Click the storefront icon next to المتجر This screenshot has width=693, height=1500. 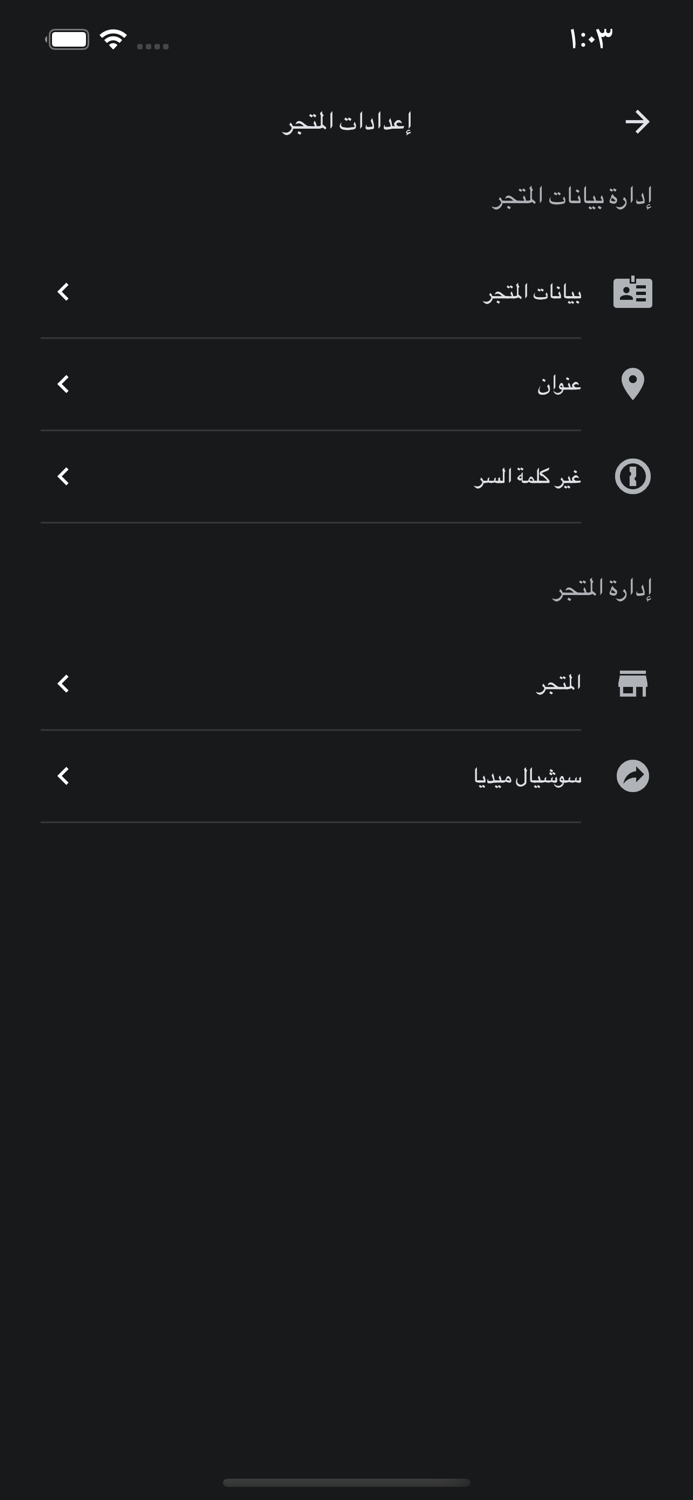tap(632, 683)
